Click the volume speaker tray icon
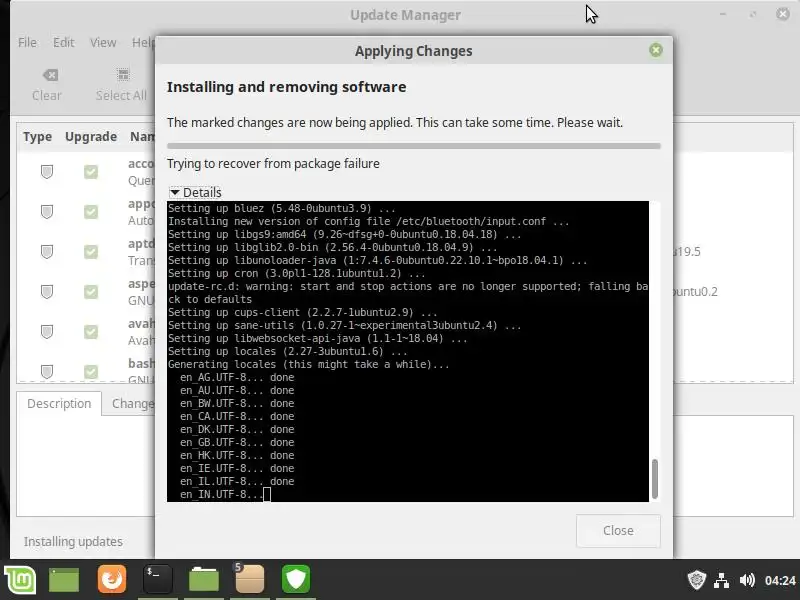Image resolution: width=800 pixels, height=600 pixels. click(747, 580)
